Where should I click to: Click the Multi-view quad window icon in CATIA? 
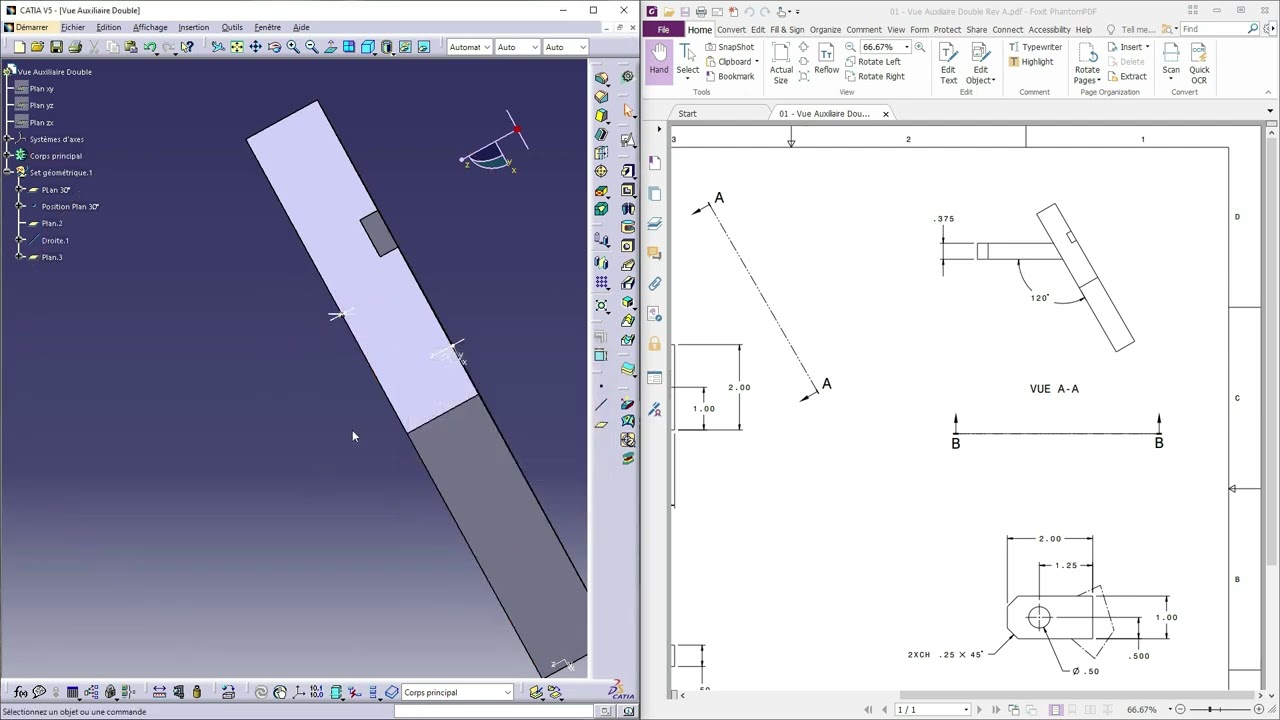click(349, 47)
